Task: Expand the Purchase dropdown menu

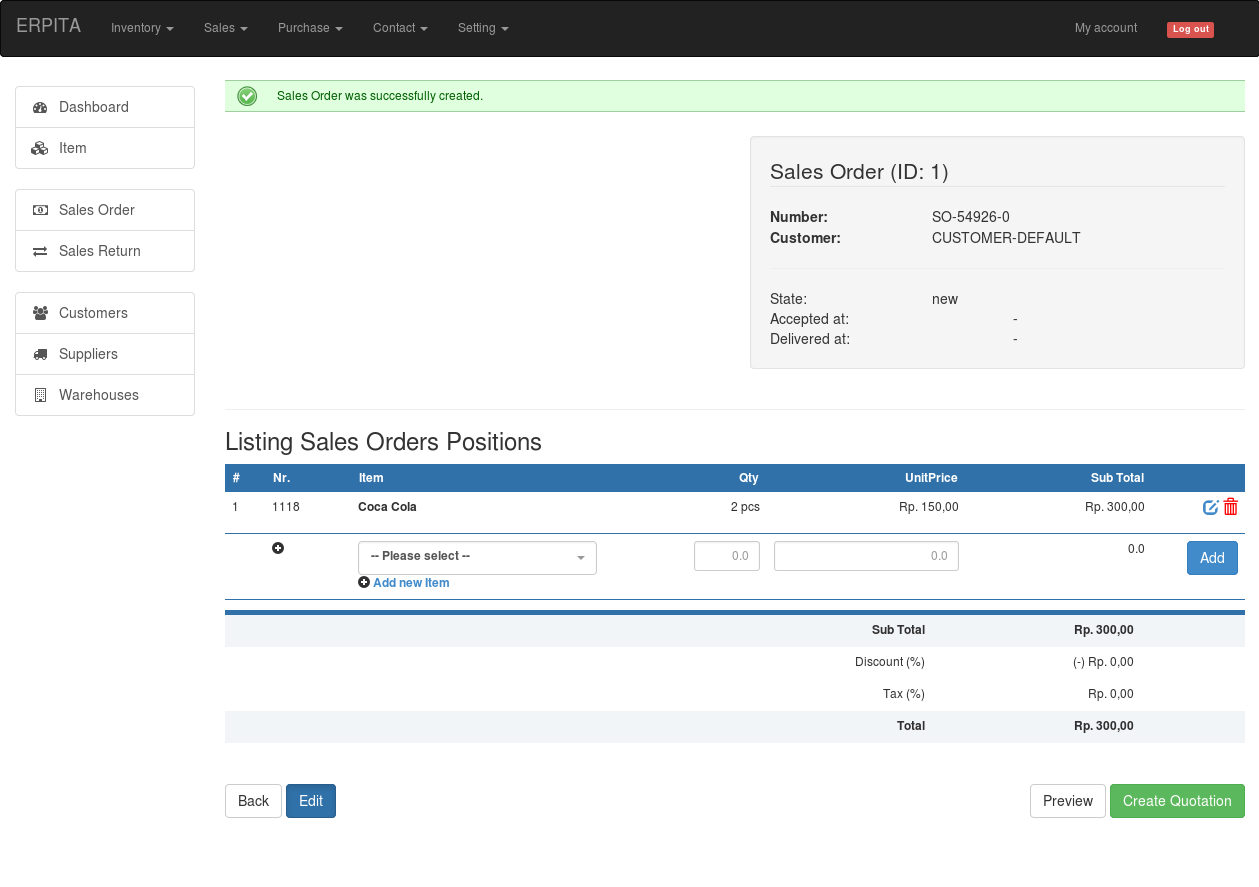Action: coord(310,28)
